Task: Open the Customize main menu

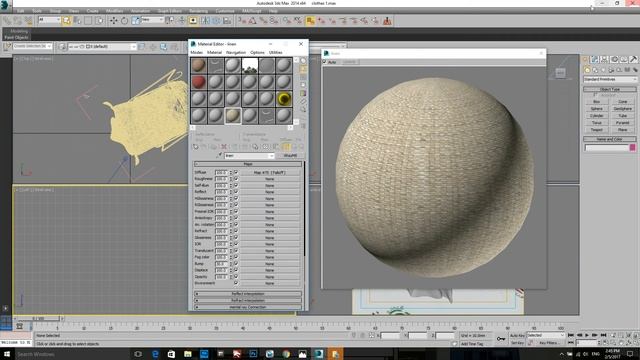Action: [225, 11]
